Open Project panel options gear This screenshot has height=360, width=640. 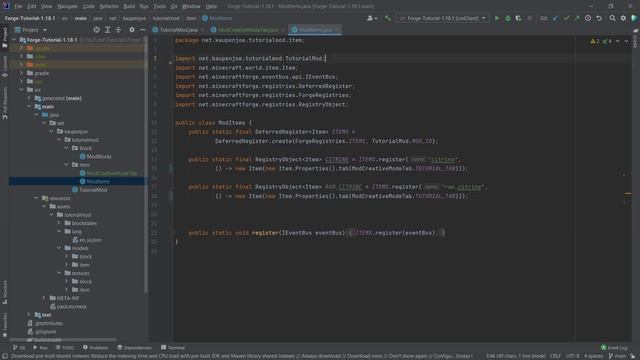pos(131,30)
